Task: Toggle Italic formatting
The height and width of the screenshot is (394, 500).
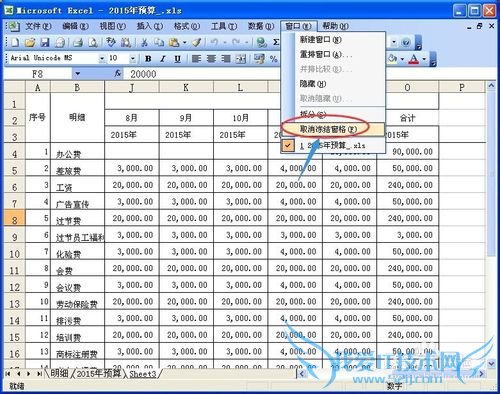Action: coord(163,59)
